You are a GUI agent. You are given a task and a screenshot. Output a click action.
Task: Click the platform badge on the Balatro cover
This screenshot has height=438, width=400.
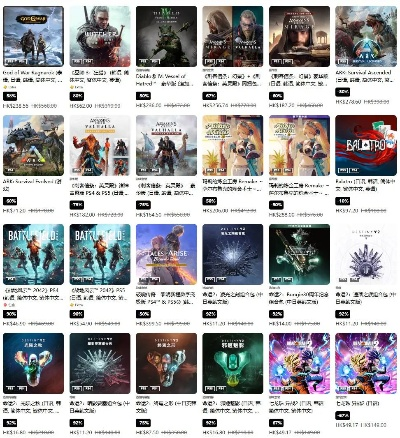click(x=349, y=170)
